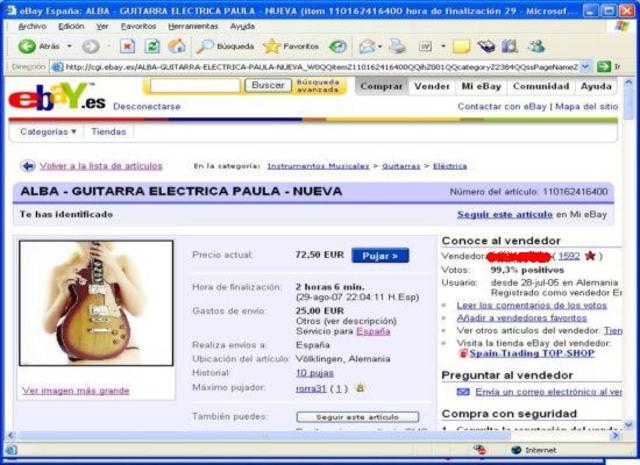Expand the Categorías dropdown
The height and width of the screenshot is (465, 640).
click(x=48, y=132)
